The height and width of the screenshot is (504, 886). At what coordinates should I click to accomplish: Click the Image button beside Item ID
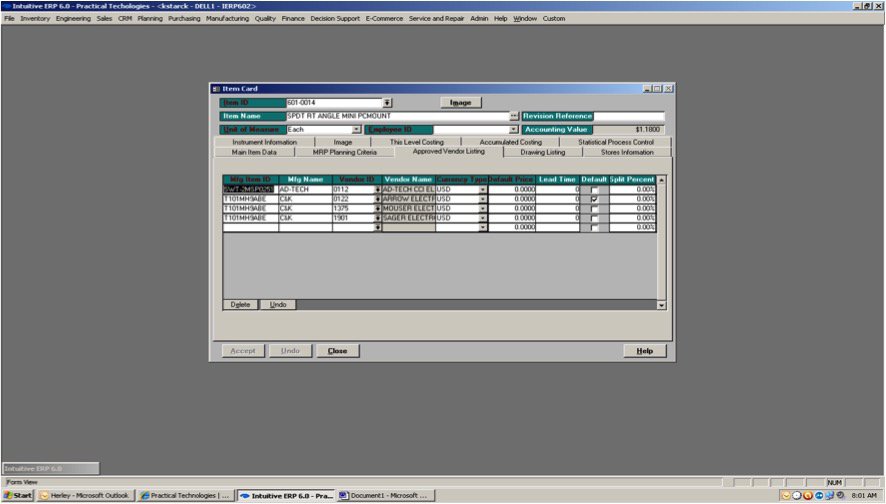pos(461,103)
